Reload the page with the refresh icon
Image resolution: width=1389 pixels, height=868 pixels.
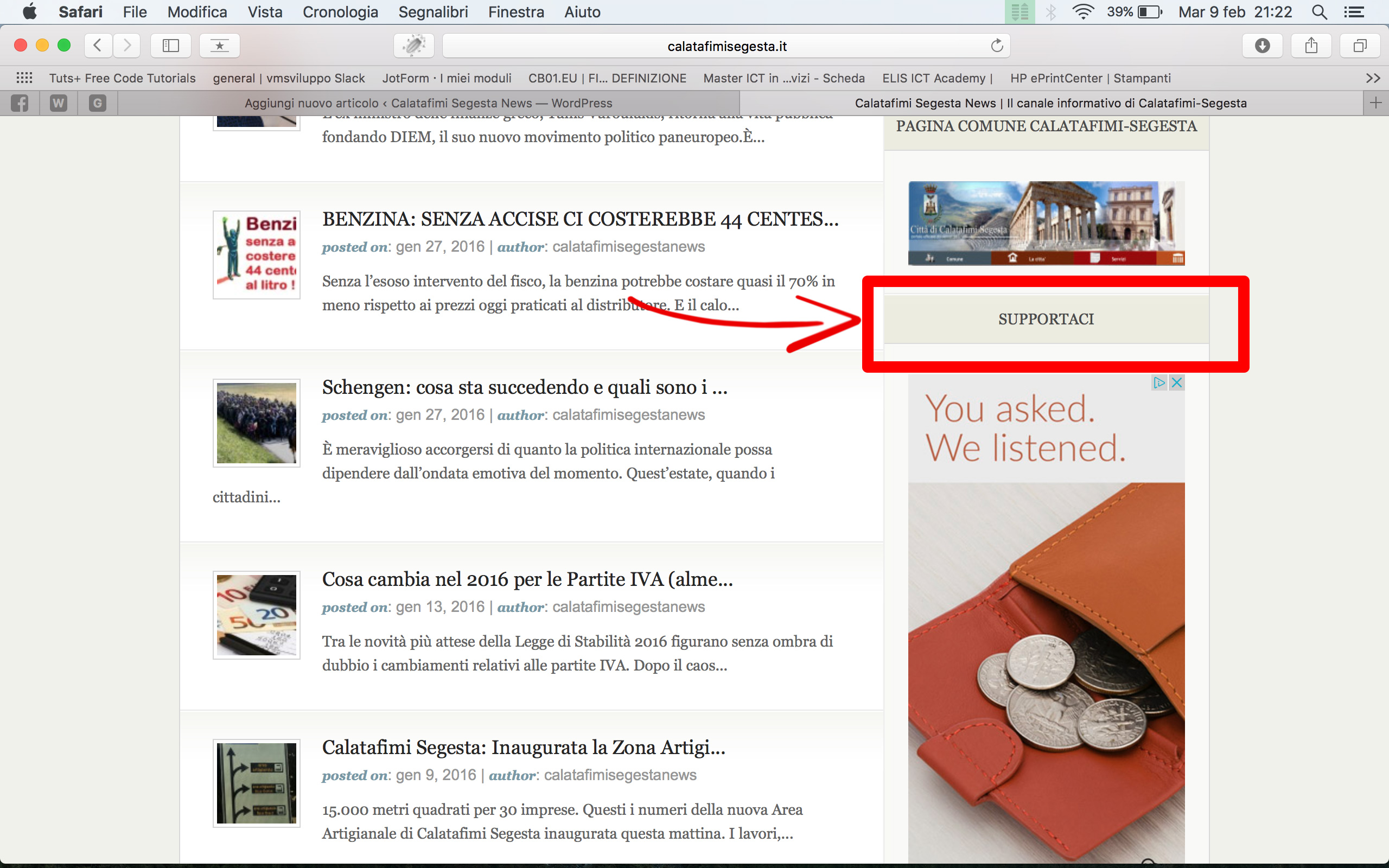(x=997, y=46)
